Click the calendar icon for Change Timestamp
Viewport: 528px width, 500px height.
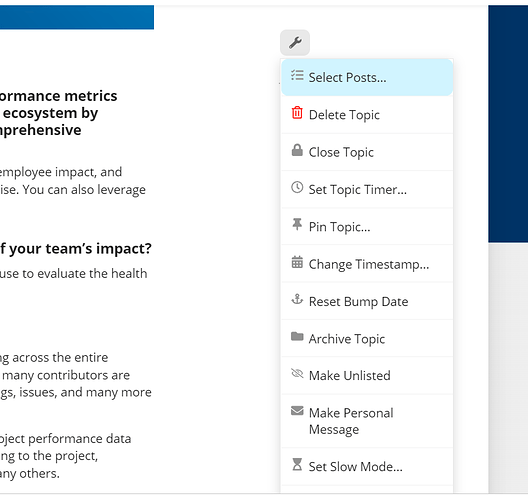(x=297, y=262)
